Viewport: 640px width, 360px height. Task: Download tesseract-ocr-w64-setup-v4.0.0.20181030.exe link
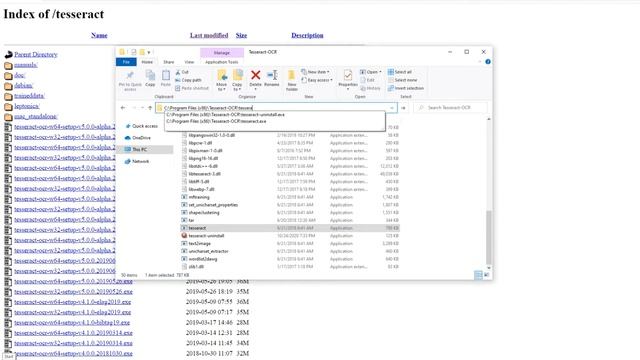click(73, 353)
